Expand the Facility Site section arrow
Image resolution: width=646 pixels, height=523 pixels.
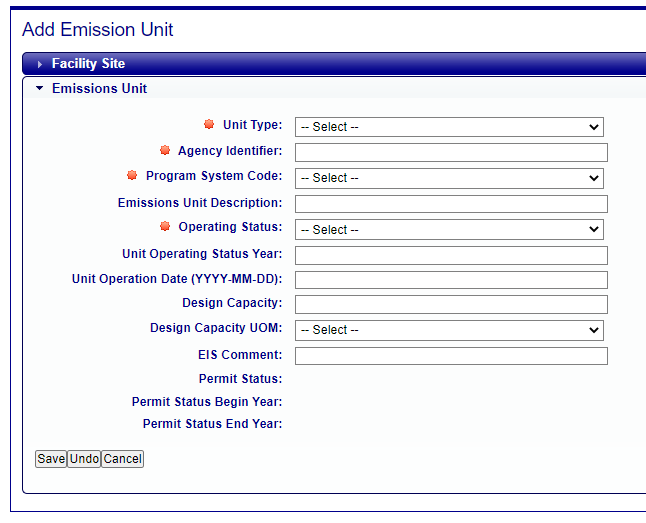(x=40, y=64)
